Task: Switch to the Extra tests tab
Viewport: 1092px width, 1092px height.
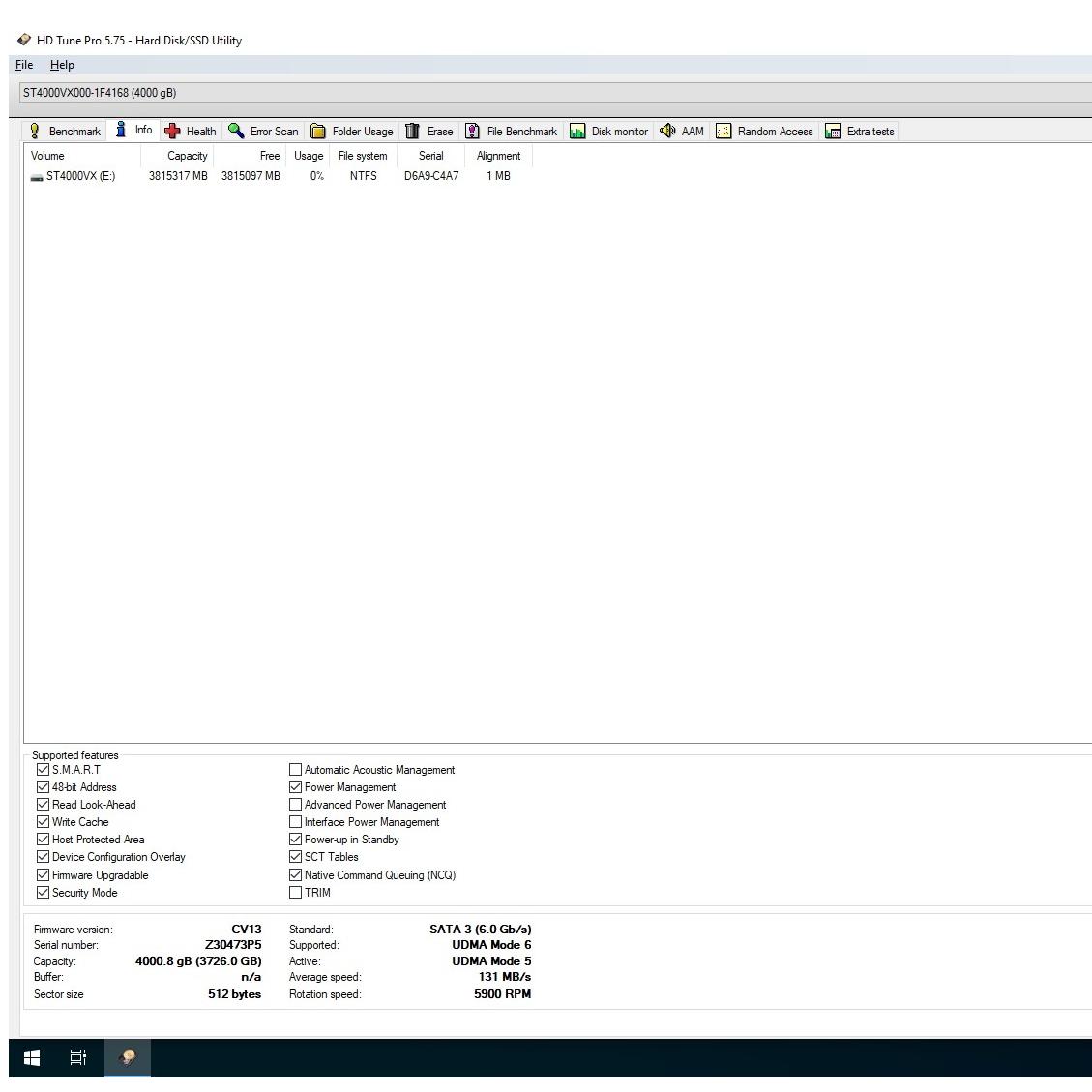Action: [x=860, y=132]
